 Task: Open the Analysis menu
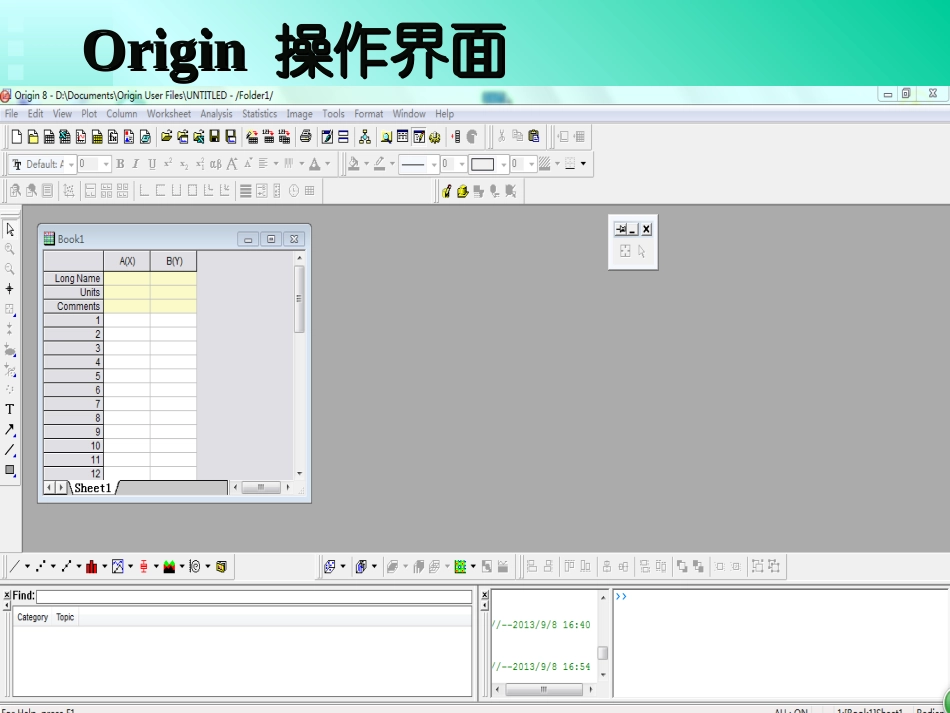pyautogui.click(x=216, y=114)
